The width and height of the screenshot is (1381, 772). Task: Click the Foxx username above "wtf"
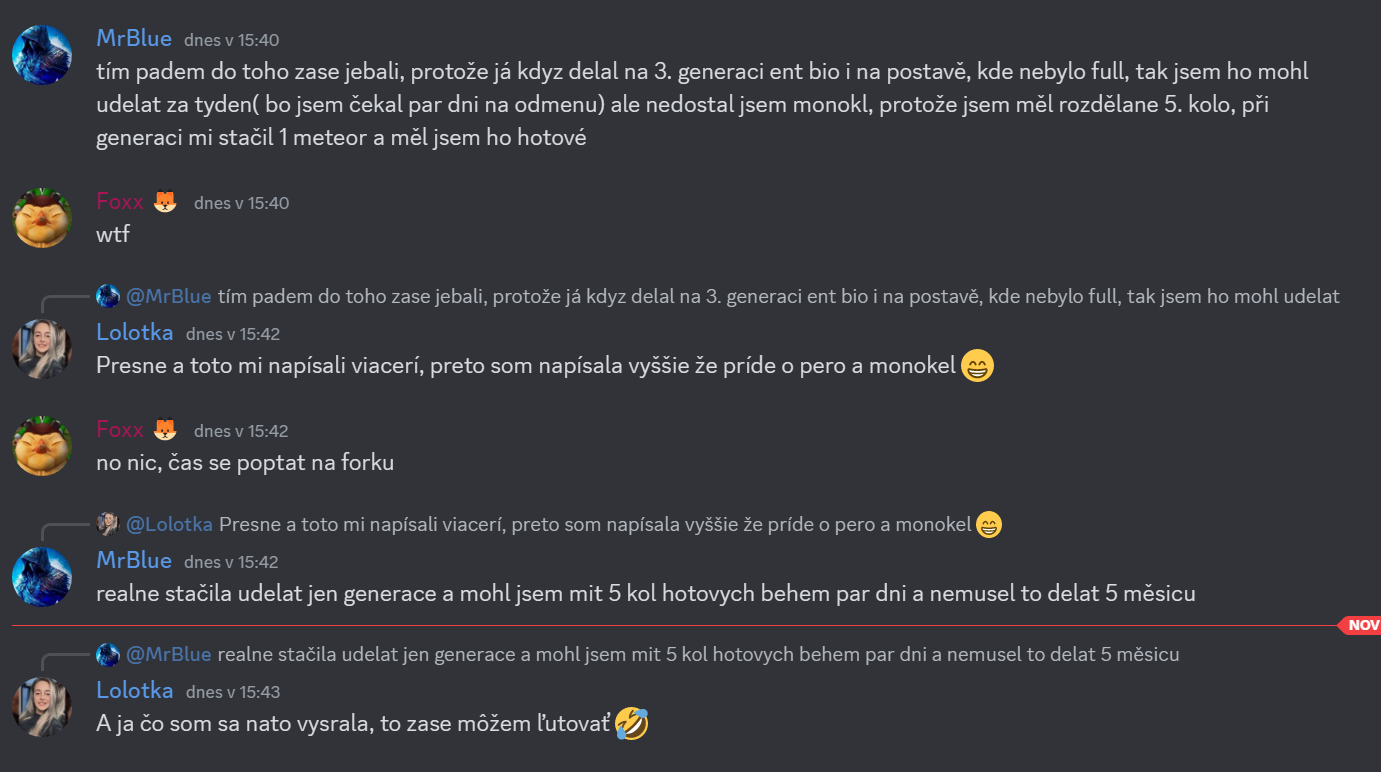pyautogui.click(x=120, y=202)
